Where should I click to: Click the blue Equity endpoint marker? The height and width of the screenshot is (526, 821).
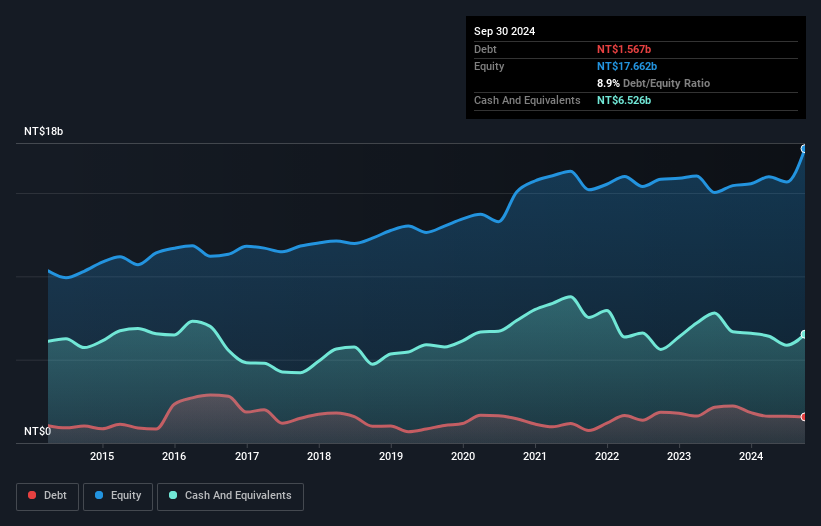point(804,149)
